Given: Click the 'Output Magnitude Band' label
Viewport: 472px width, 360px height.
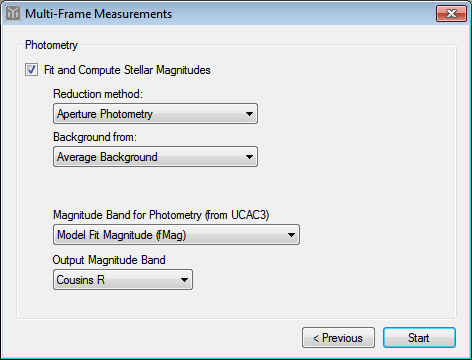Looking at the screenshot, I should [x=109, y=260].
